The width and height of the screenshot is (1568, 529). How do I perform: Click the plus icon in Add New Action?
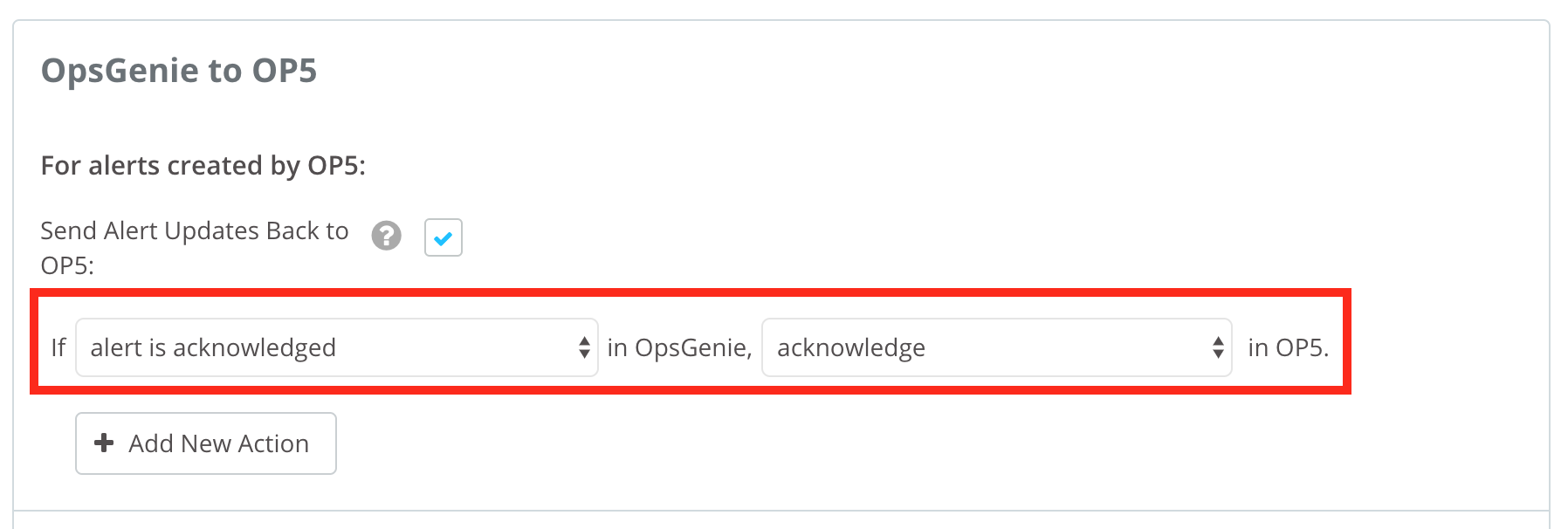pyautogui.click(x=105, y=443)
